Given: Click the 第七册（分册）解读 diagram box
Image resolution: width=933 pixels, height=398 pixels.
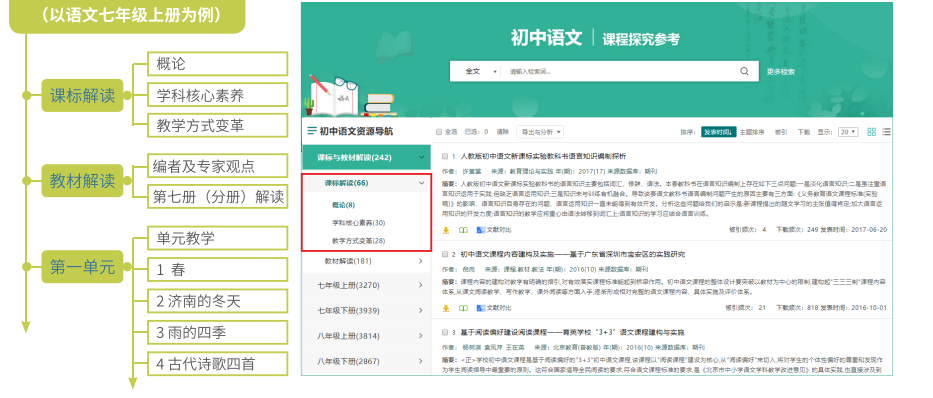Looking at the screenshot, I should point(217,196).
